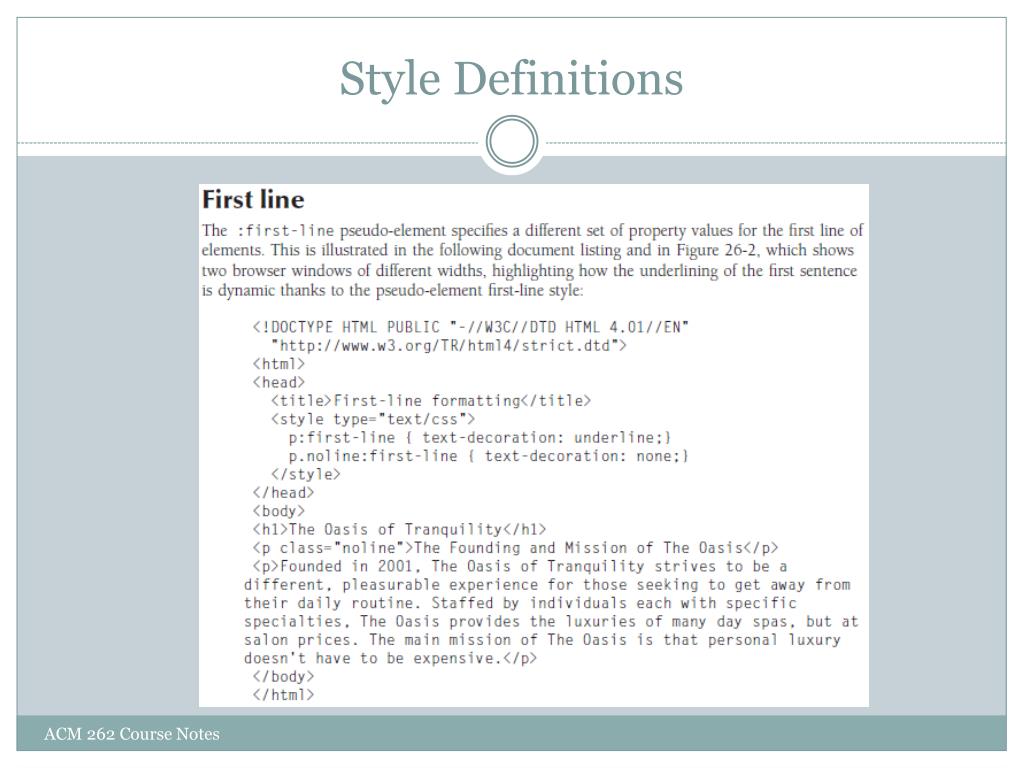
Task: Click the '<p class="noline">' code line
Action: click(515, 547)
